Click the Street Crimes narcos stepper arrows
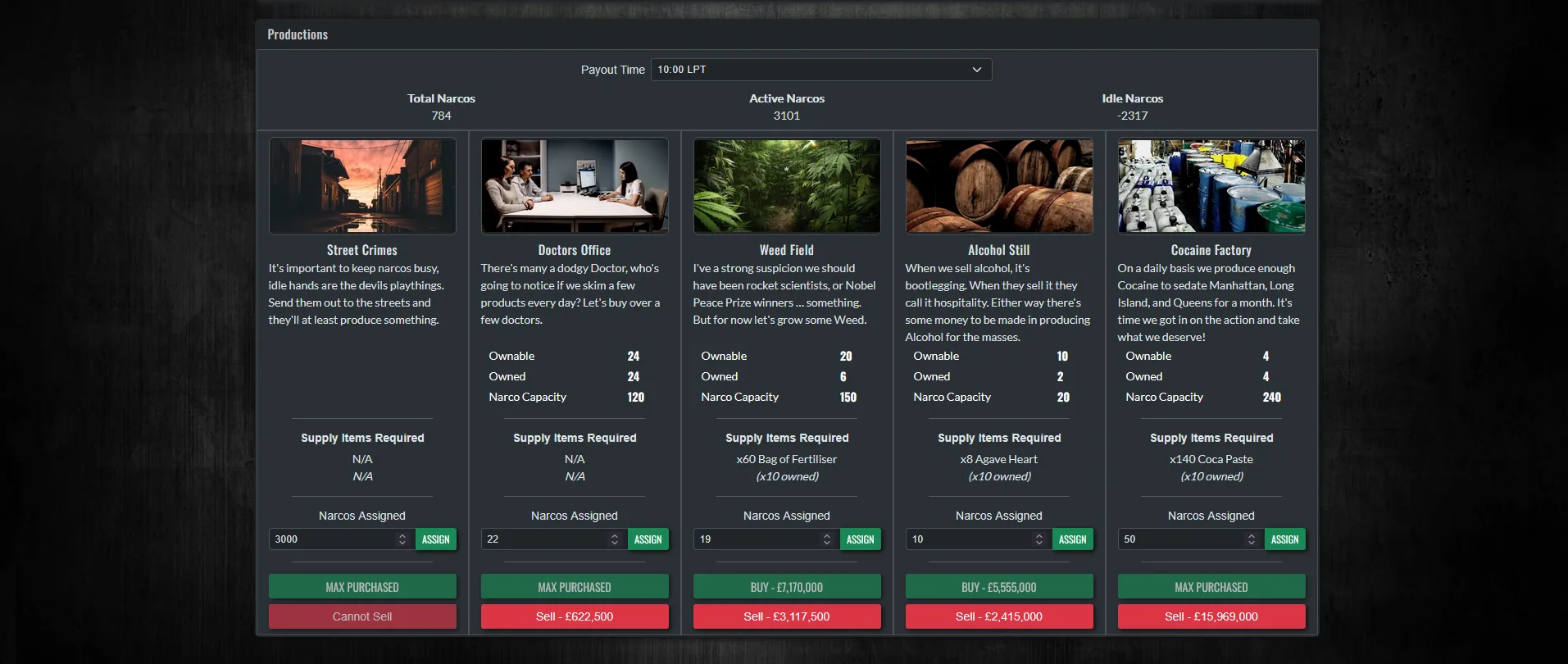The image size is (1568, 664). pyautogui.click(x=402, y=539)
